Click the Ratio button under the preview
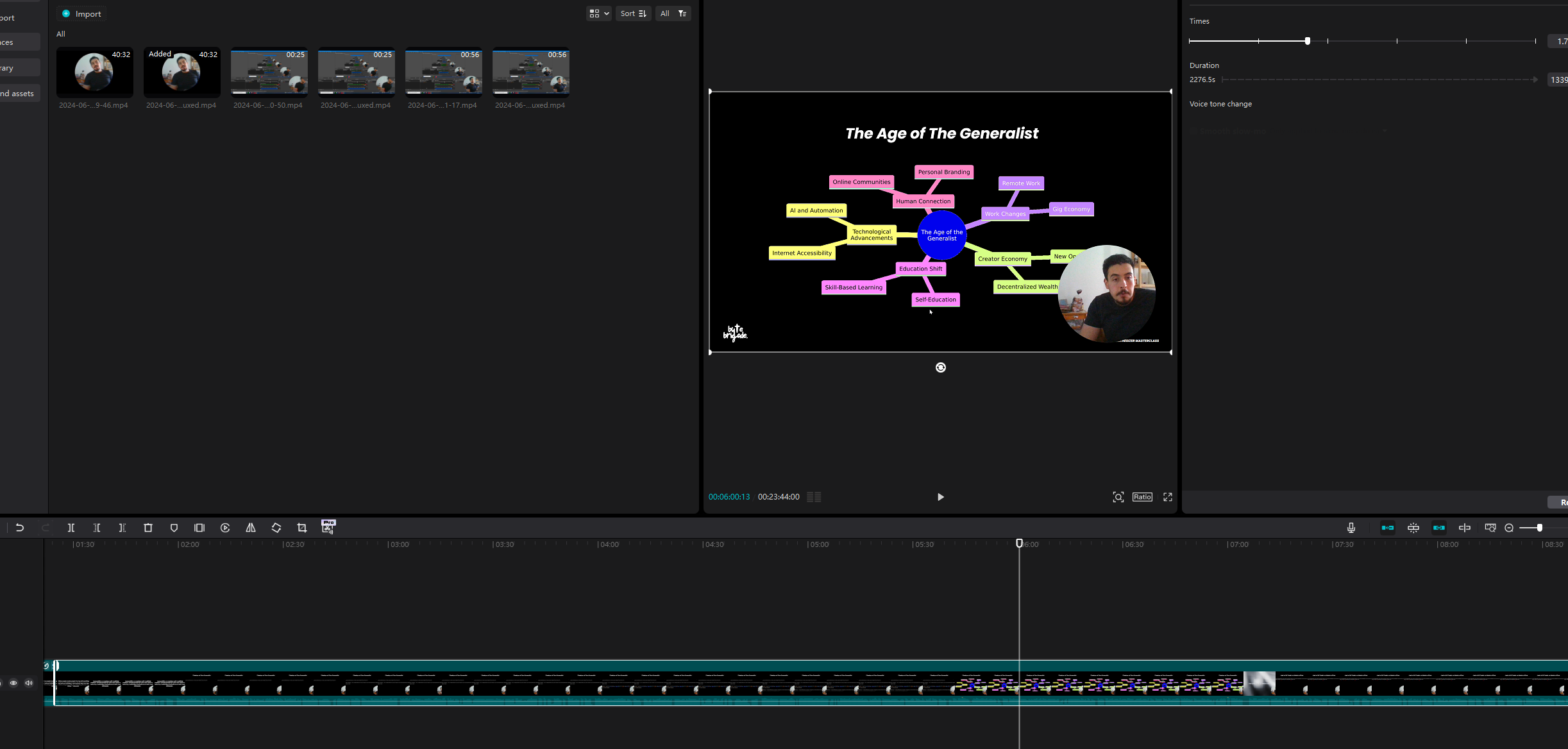Viewport: 1568px width, 749px height. 1141,497
